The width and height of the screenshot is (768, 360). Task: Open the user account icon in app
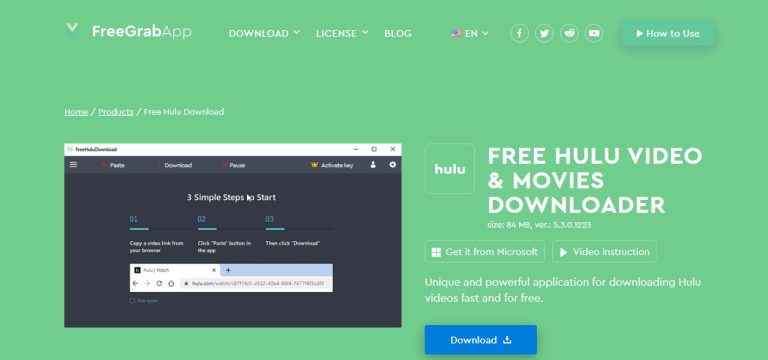click(373, 165)
